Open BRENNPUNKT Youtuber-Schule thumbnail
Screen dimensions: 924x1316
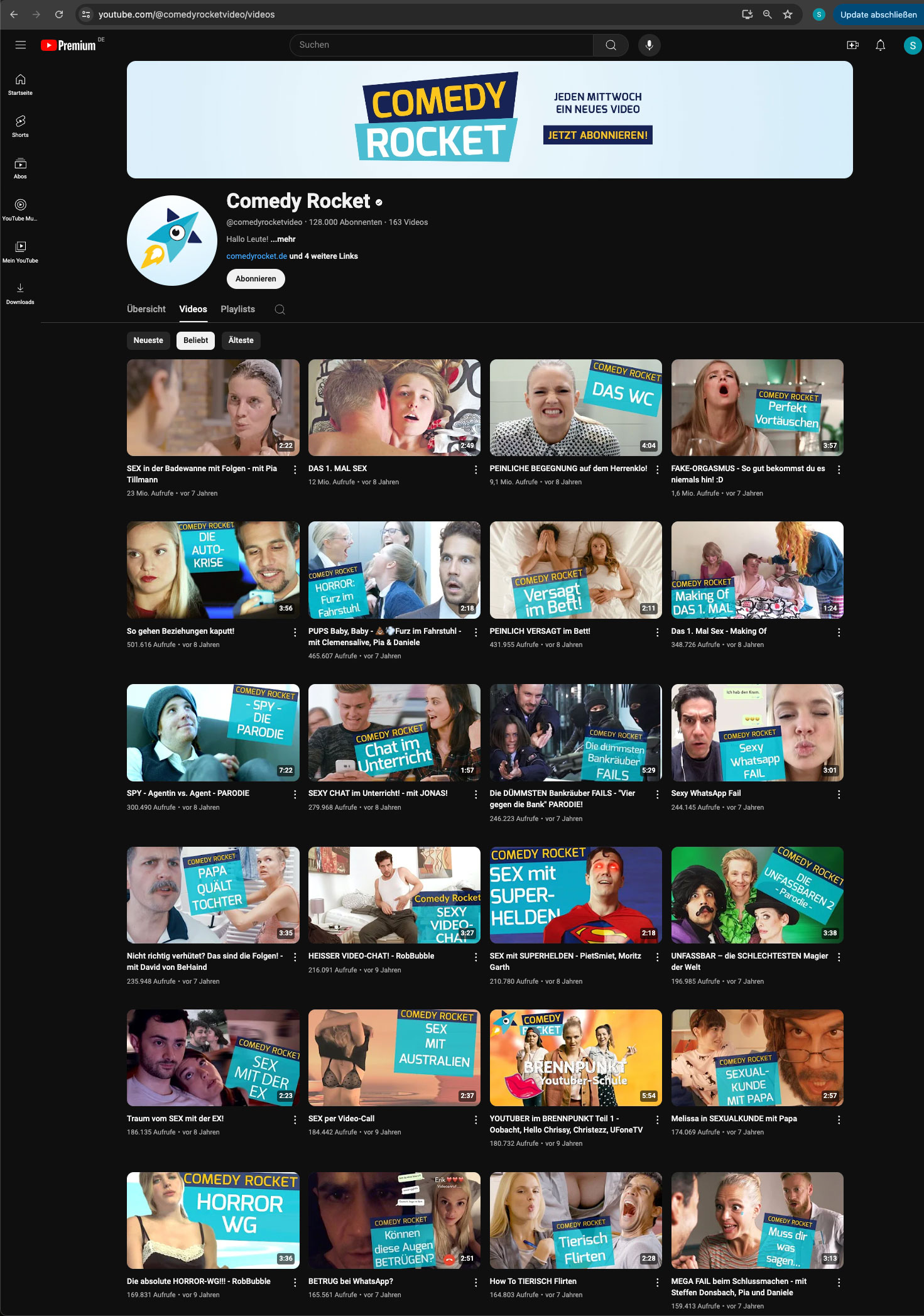[575, 1058]
